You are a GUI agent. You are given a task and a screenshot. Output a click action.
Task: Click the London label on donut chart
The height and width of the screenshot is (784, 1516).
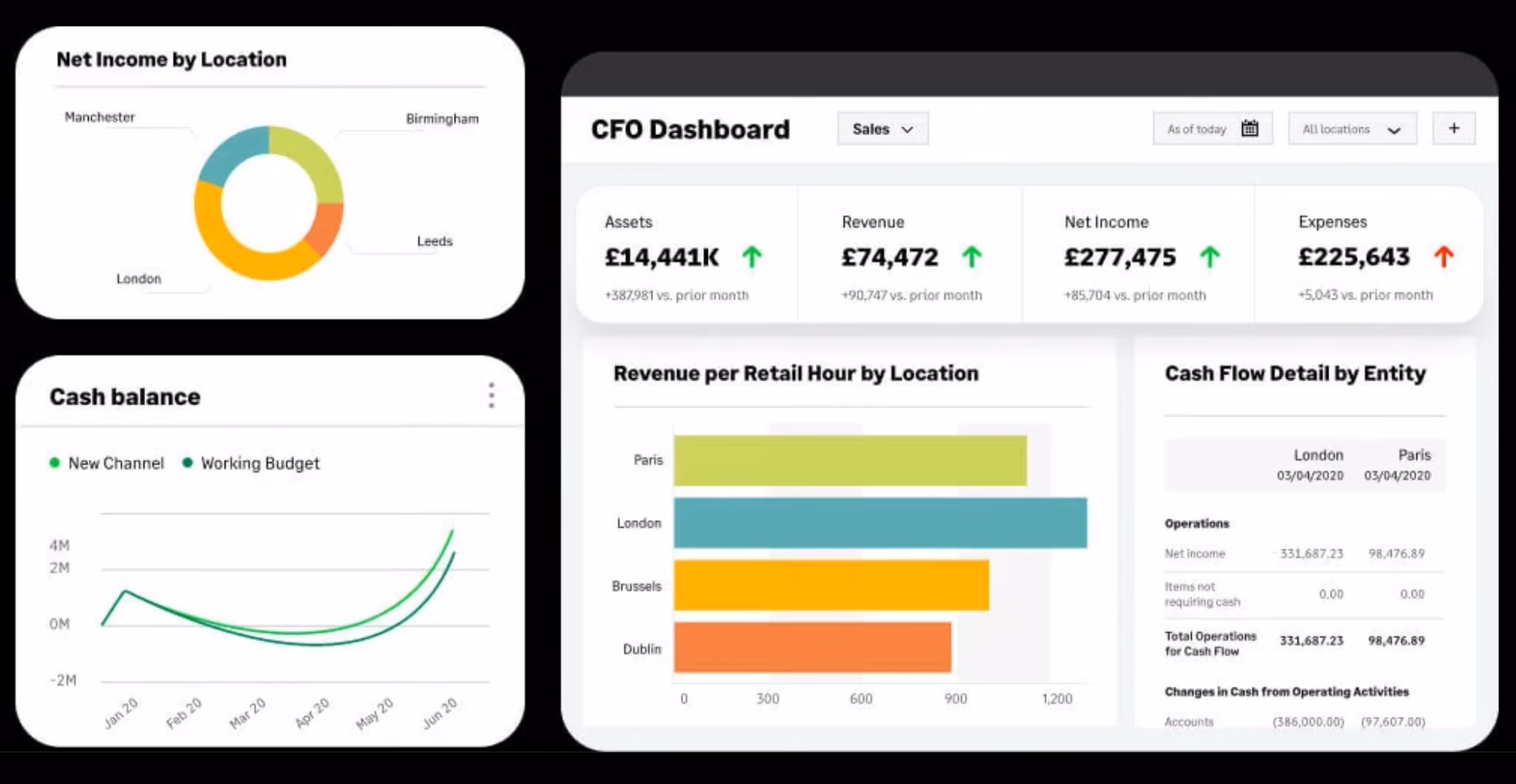coord(139,279)
